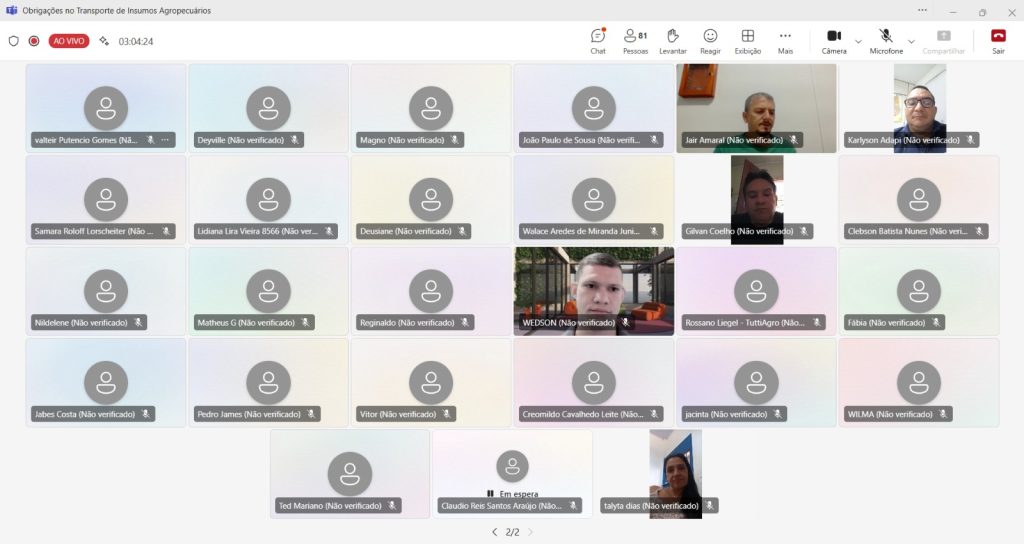Select talyta dias video tile
Viewport: 1024px width, 544px height.
tap(675, 468)
